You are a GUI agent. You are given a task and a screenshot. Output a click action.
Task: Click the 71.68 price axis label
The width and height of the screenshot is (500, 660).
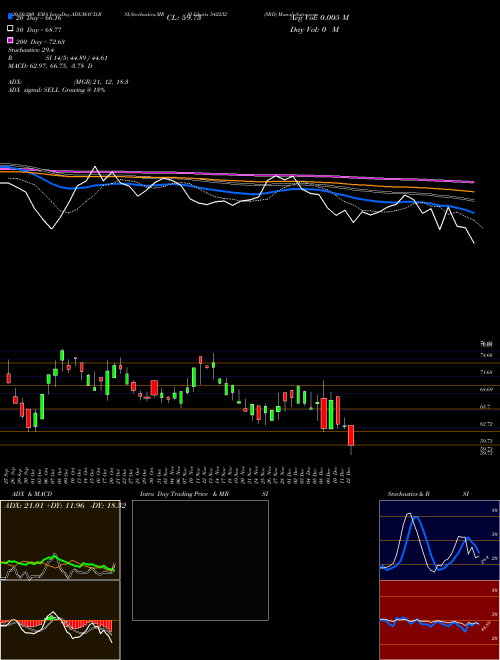tap(487, 373)
